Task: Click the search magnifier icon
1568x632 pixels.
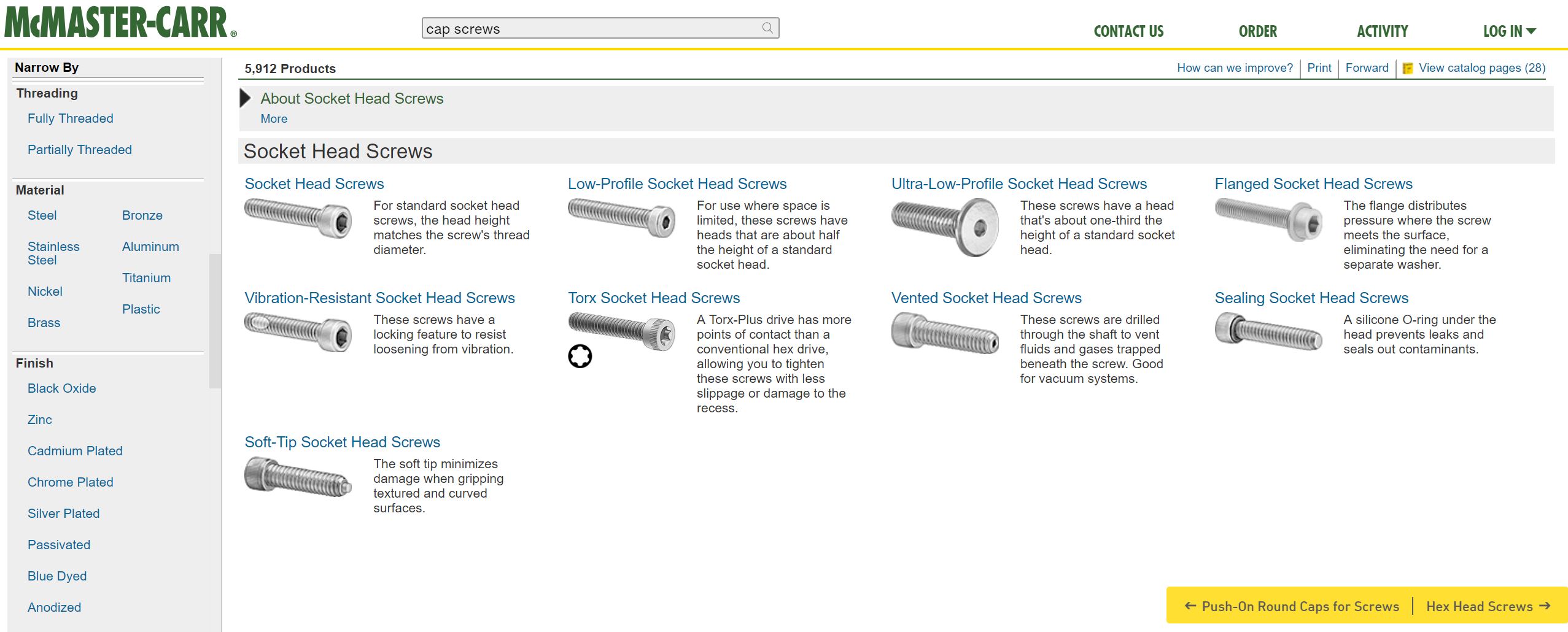Action: [x=767, y=28]
